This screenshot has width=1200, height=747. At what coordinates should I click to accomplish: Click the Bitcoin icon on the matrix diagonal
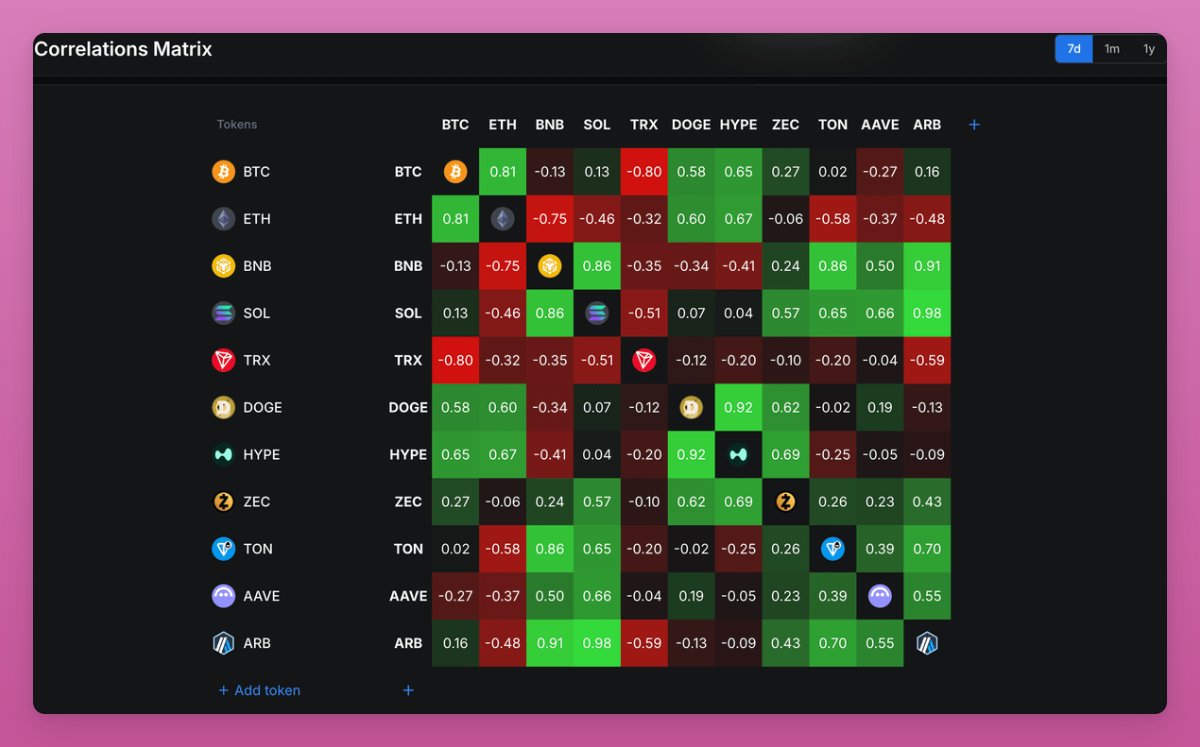pyautogui.click(x=455, y=172)
